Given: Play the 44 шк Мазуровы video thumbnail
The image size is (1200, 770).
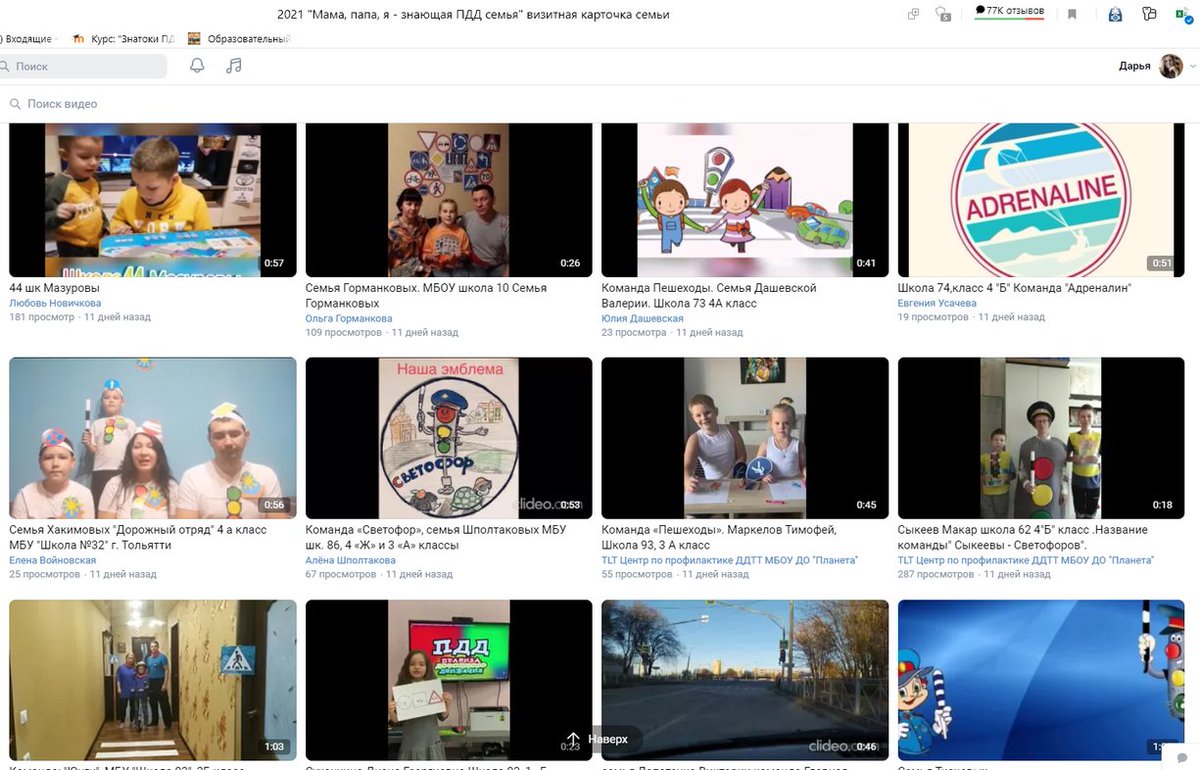Looking at the screenshot, I should (153, 199).
